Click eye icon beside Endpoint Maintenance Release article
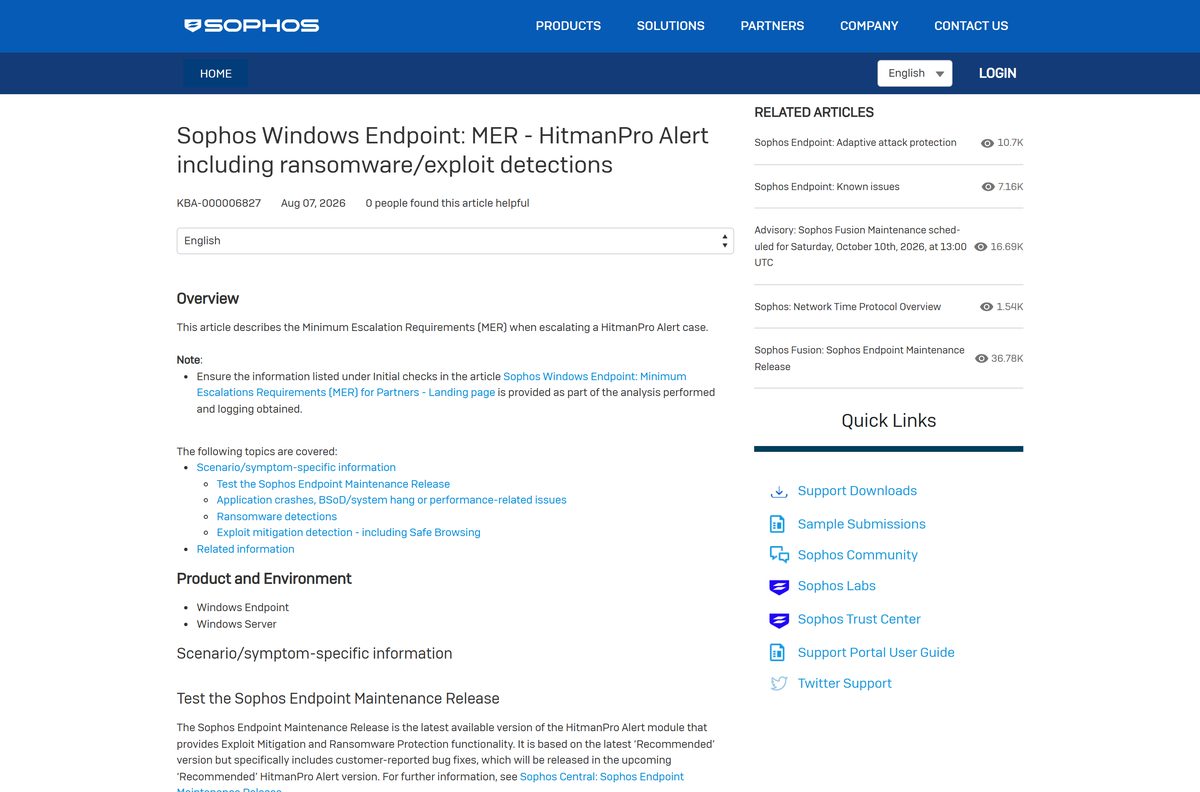 pos(981,359)
